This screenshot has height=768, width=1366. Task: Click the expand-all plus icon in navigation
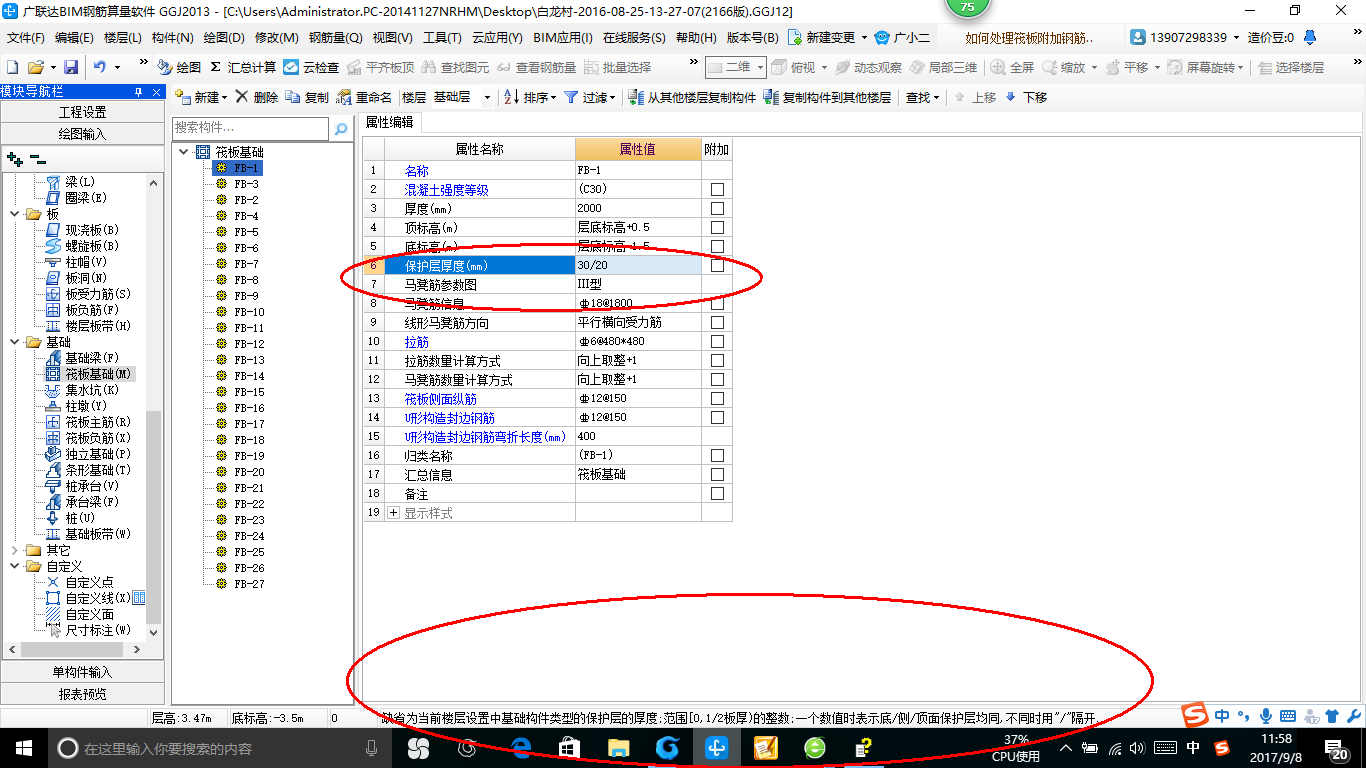tap(15, 158)
